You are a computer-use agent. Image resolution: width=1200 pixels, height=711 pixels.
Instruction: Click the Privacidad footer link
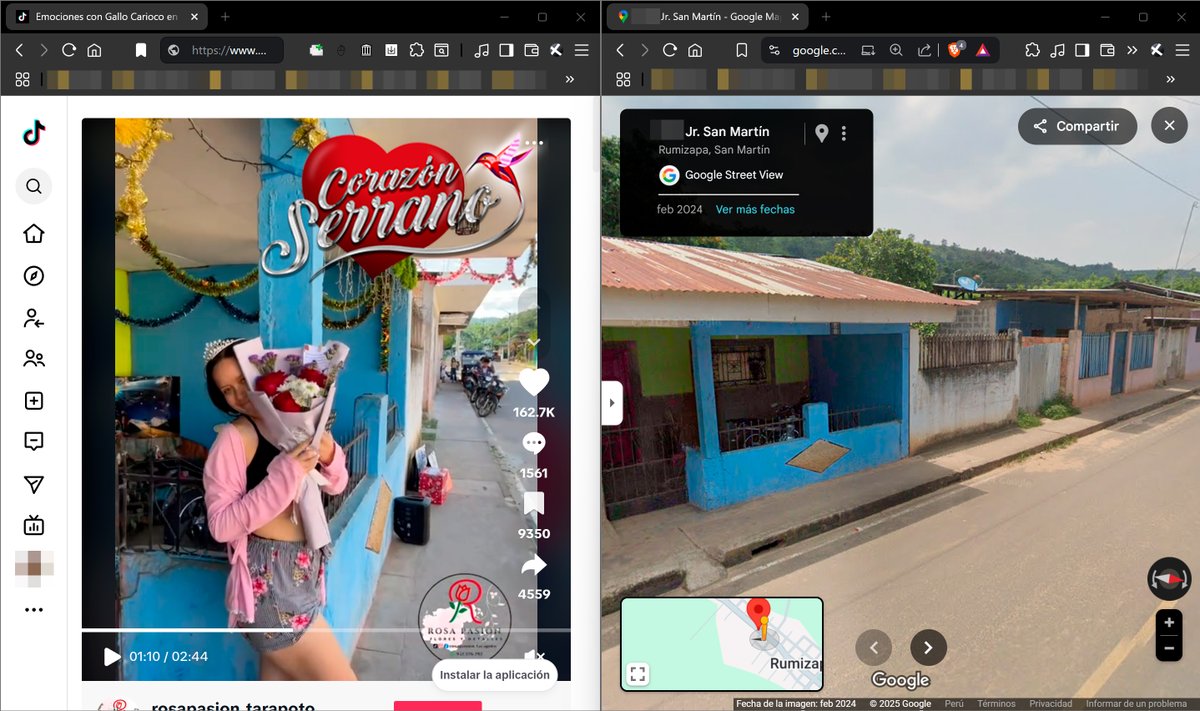pos(1050,704)
